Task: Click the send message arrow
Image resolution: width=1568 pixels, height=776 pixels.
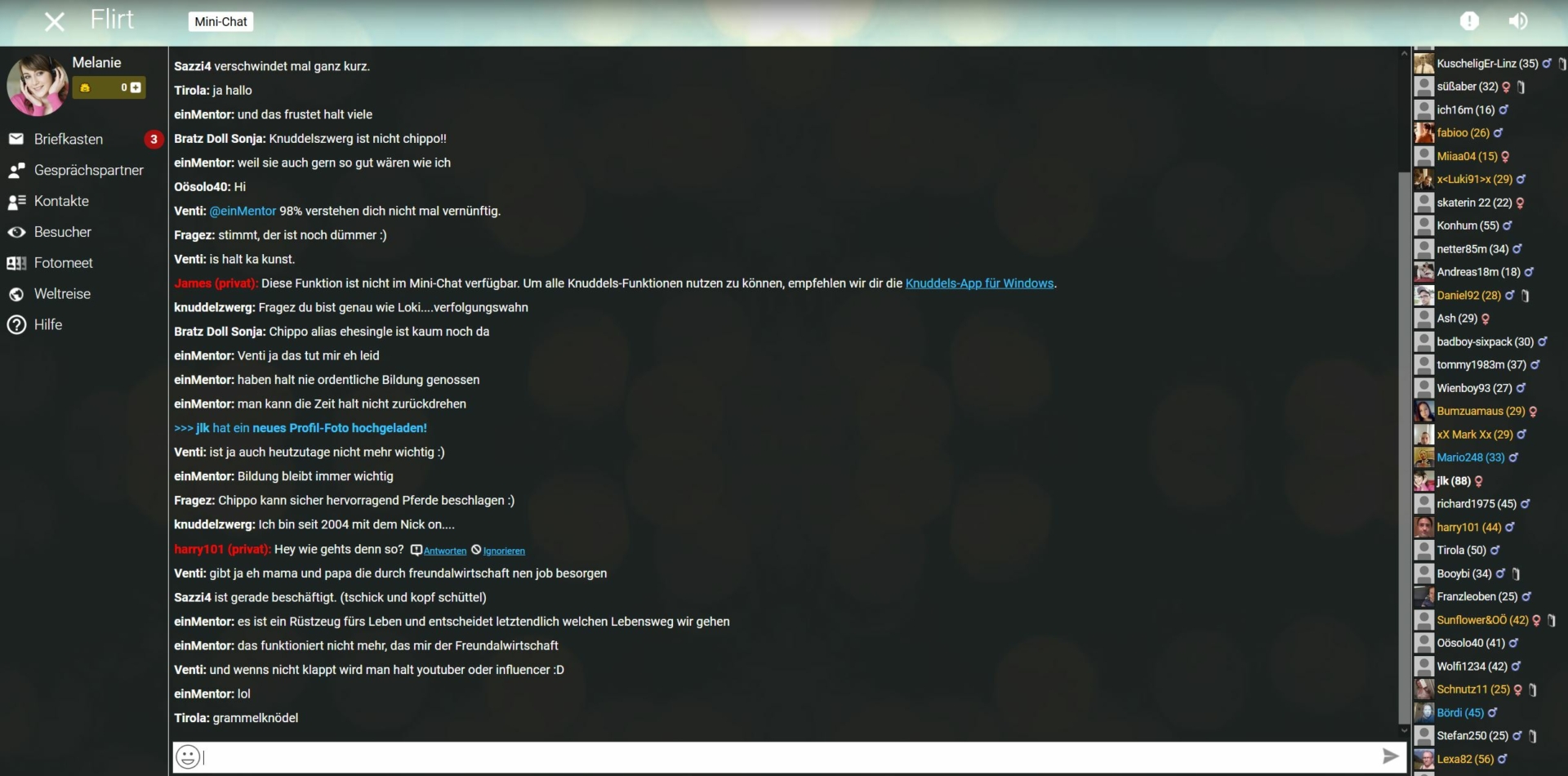Action: coord(1391,756)
